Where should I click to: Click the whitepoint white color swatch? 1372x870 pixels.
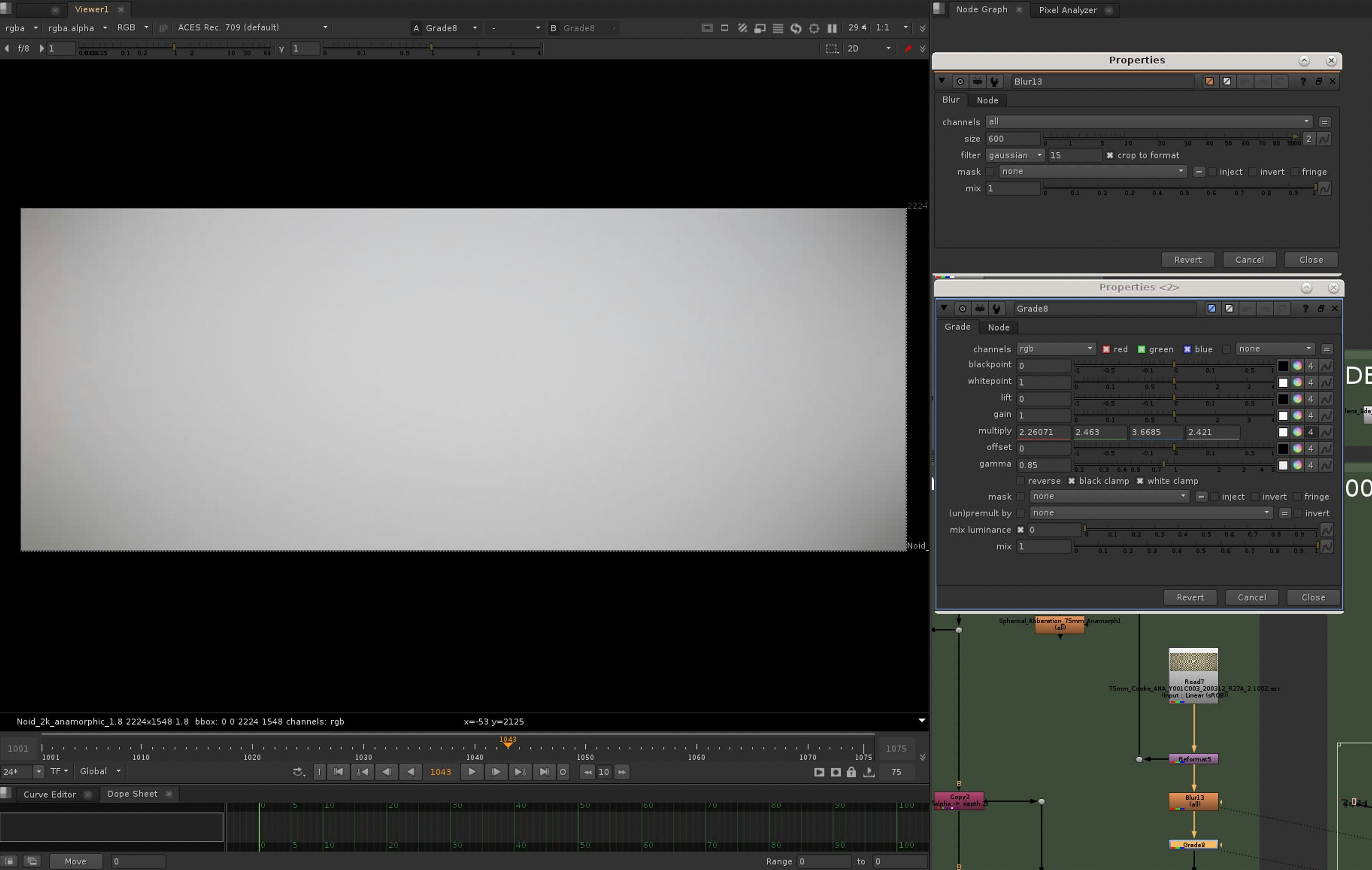(1283, 382)
